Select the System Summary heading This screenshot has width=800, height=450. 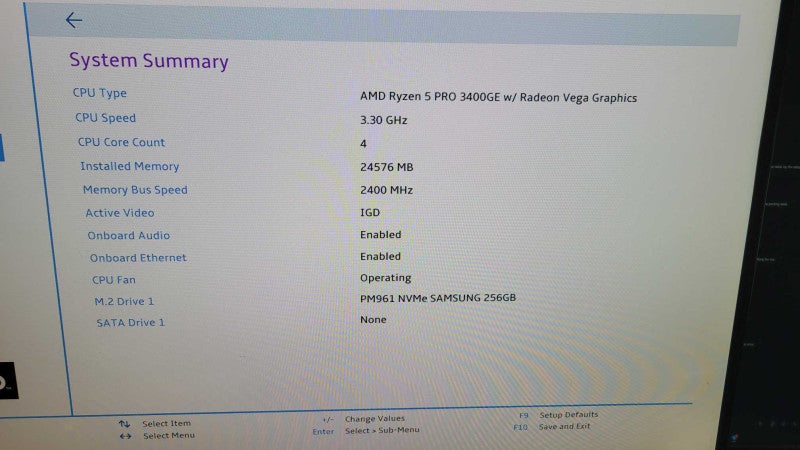tap(149, 61)
